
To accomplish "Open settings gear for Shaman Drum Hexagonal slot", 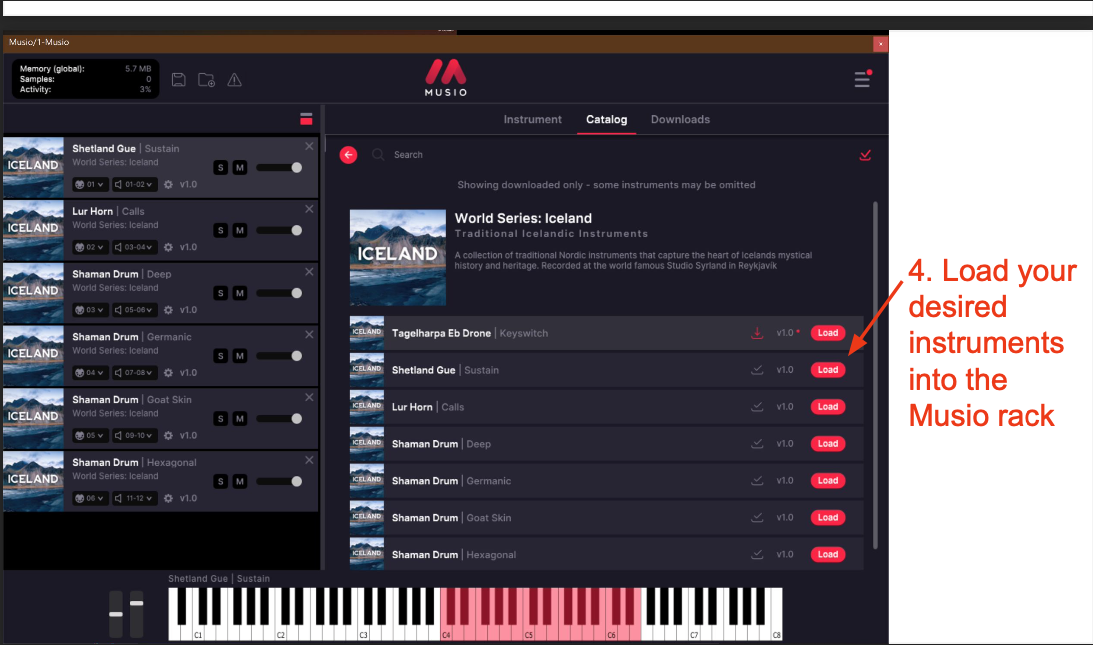I will [x=168, y=499].
